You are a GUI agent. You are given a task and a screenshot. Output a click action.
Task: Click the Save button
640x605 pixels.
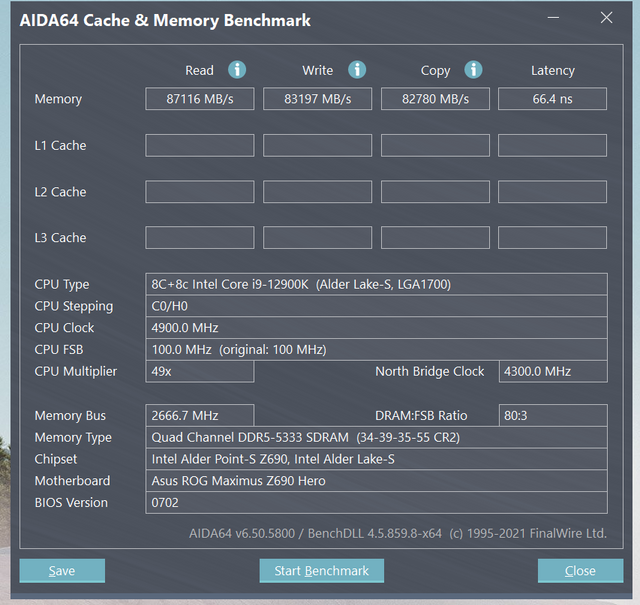click(x=62, y=571)
